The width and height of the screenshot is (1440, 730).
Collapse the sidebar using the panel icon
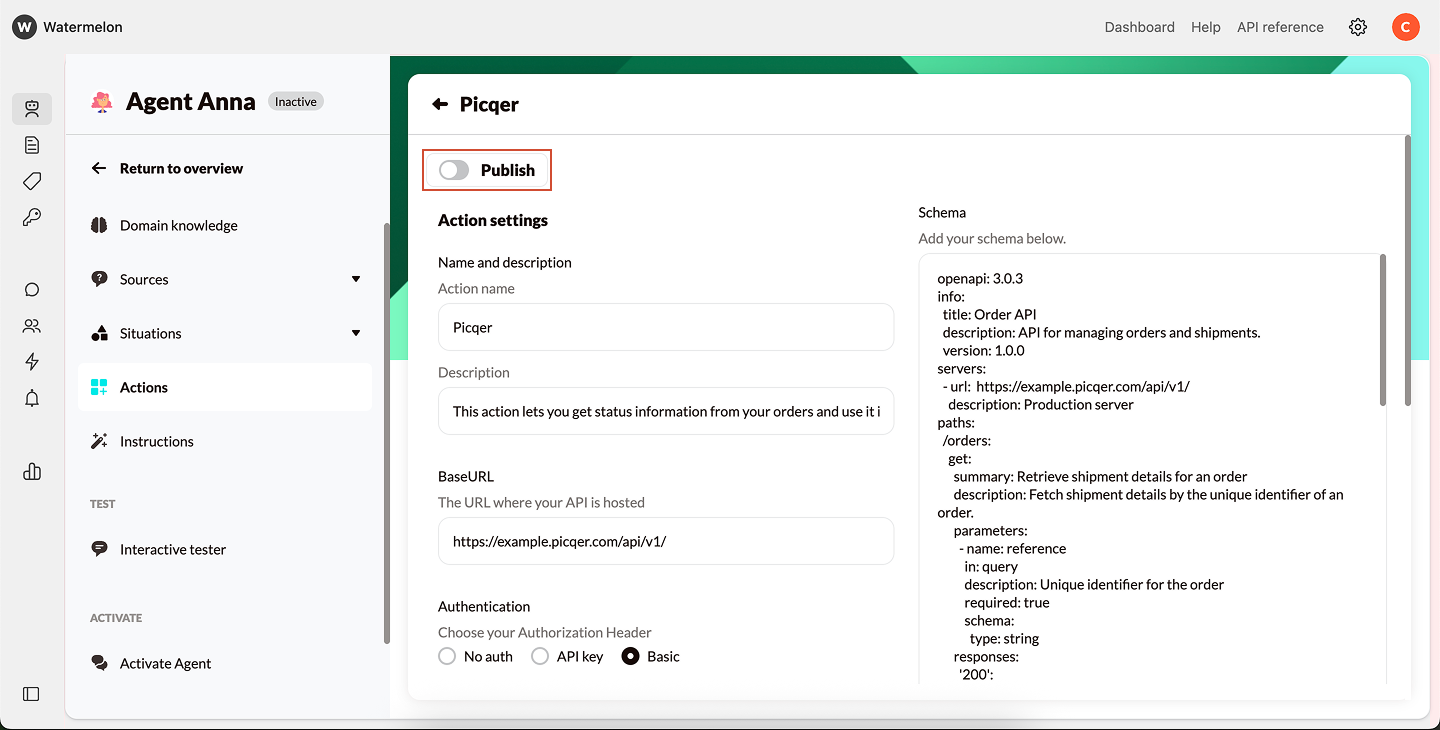click(30, 694)
